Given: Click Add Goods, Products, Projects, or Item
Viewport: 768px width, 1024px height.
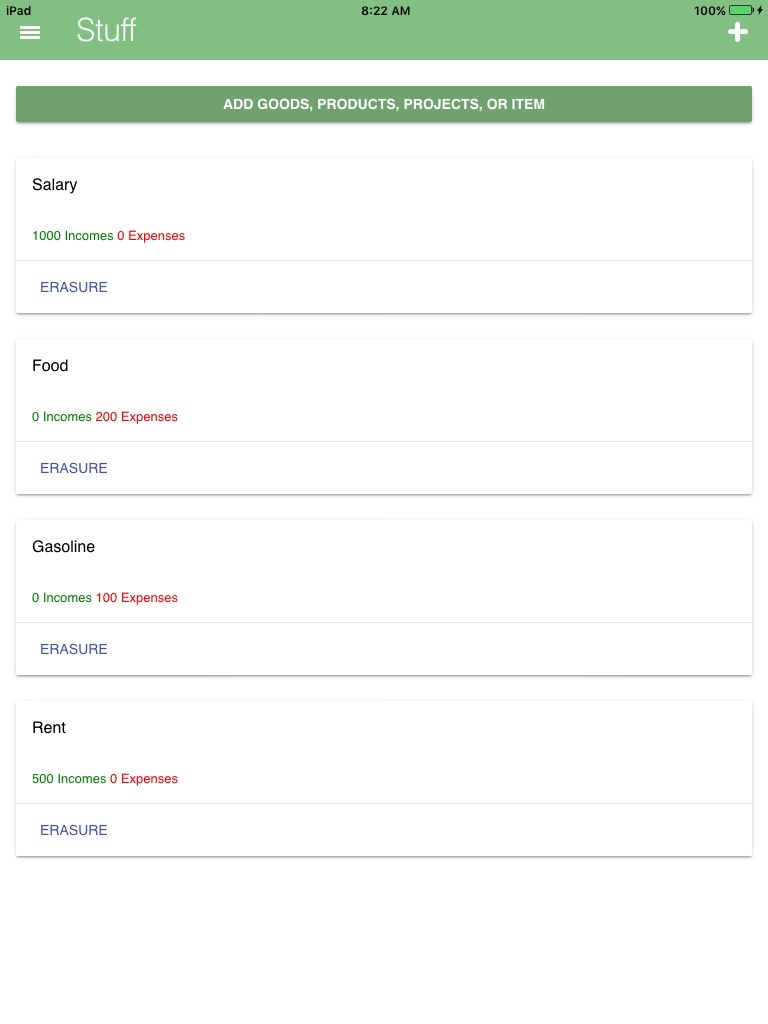Looking at the screenshot, I should coord(384,104).
